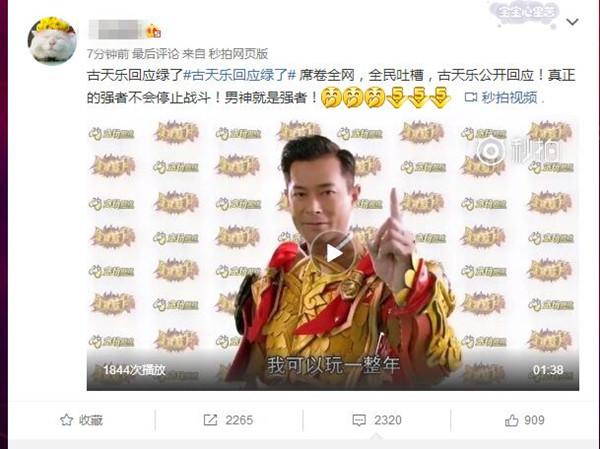The image size is (600, 449).
Task: Open comments tab showing 2320
Action: click(x=377, y=420)
